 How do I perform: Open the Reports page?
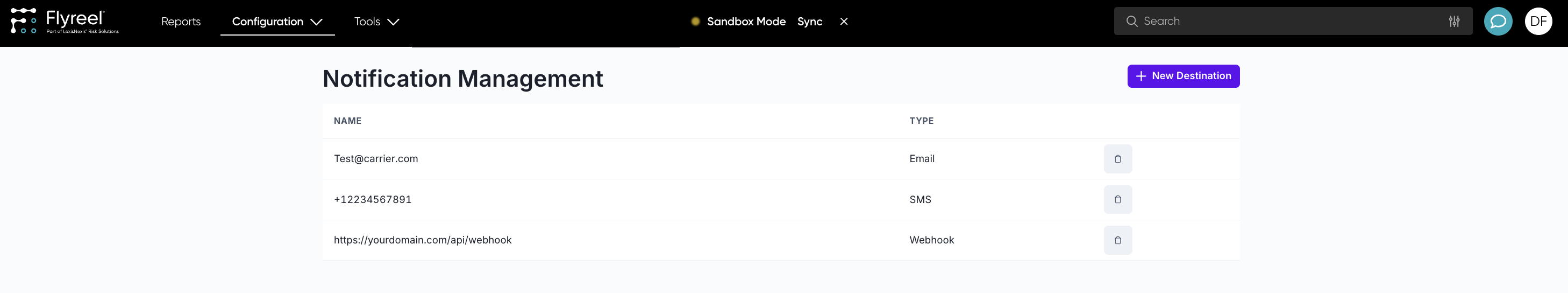(x=181, y=22)
